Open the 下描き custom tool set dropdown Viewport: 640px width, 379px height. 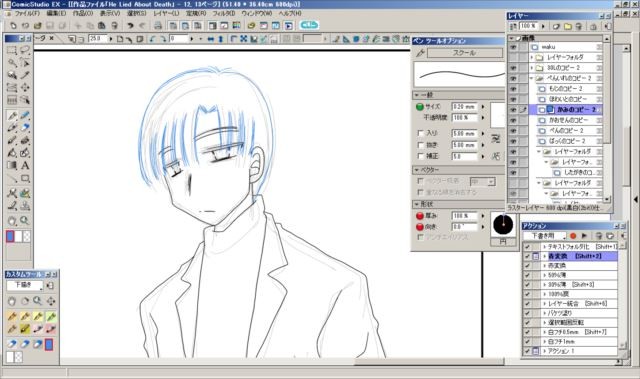click(x=25, y=285)
